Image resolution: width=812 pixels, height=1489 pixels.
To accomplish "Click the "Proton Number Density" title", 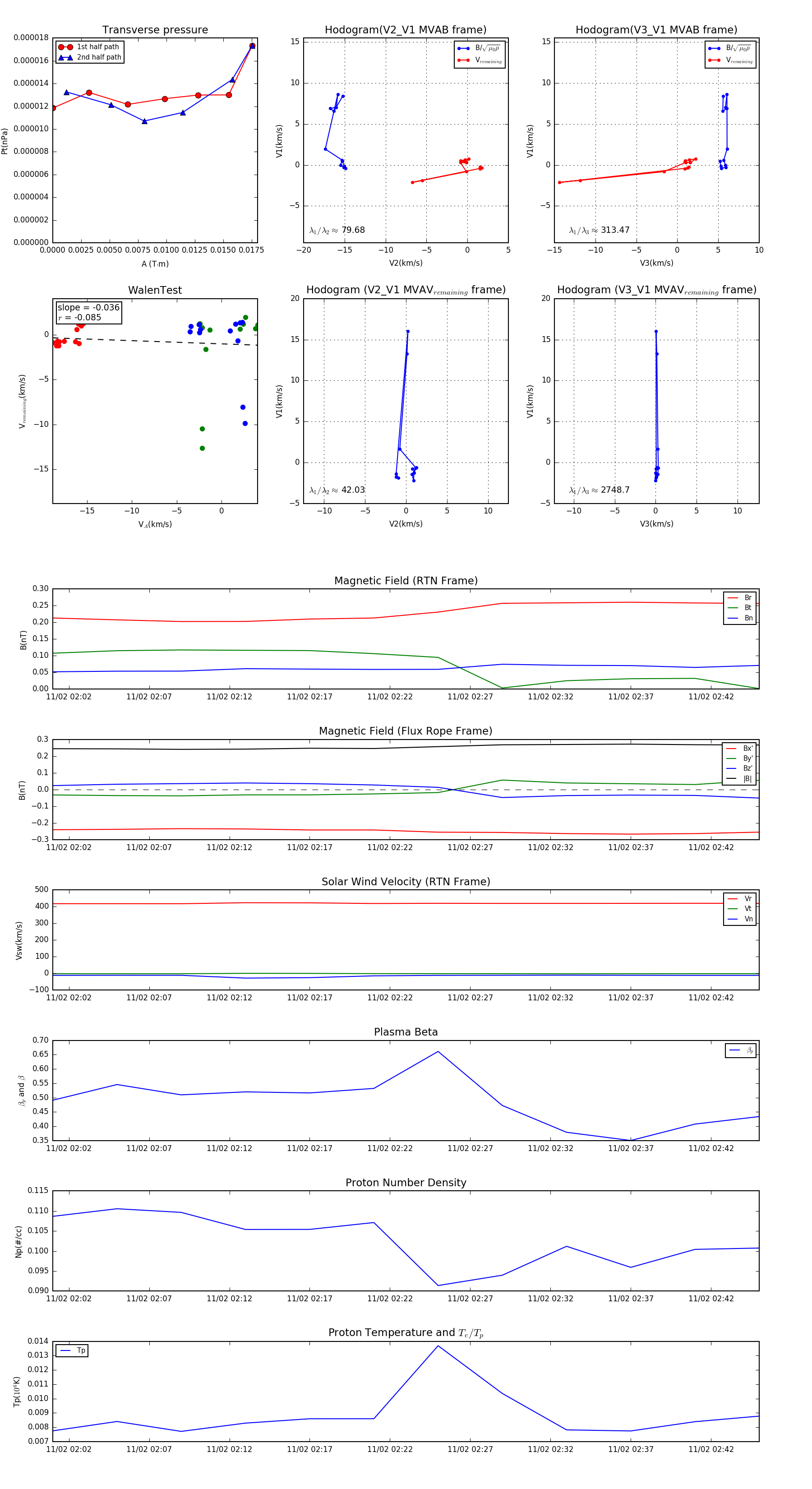I will coord(406,1183).
